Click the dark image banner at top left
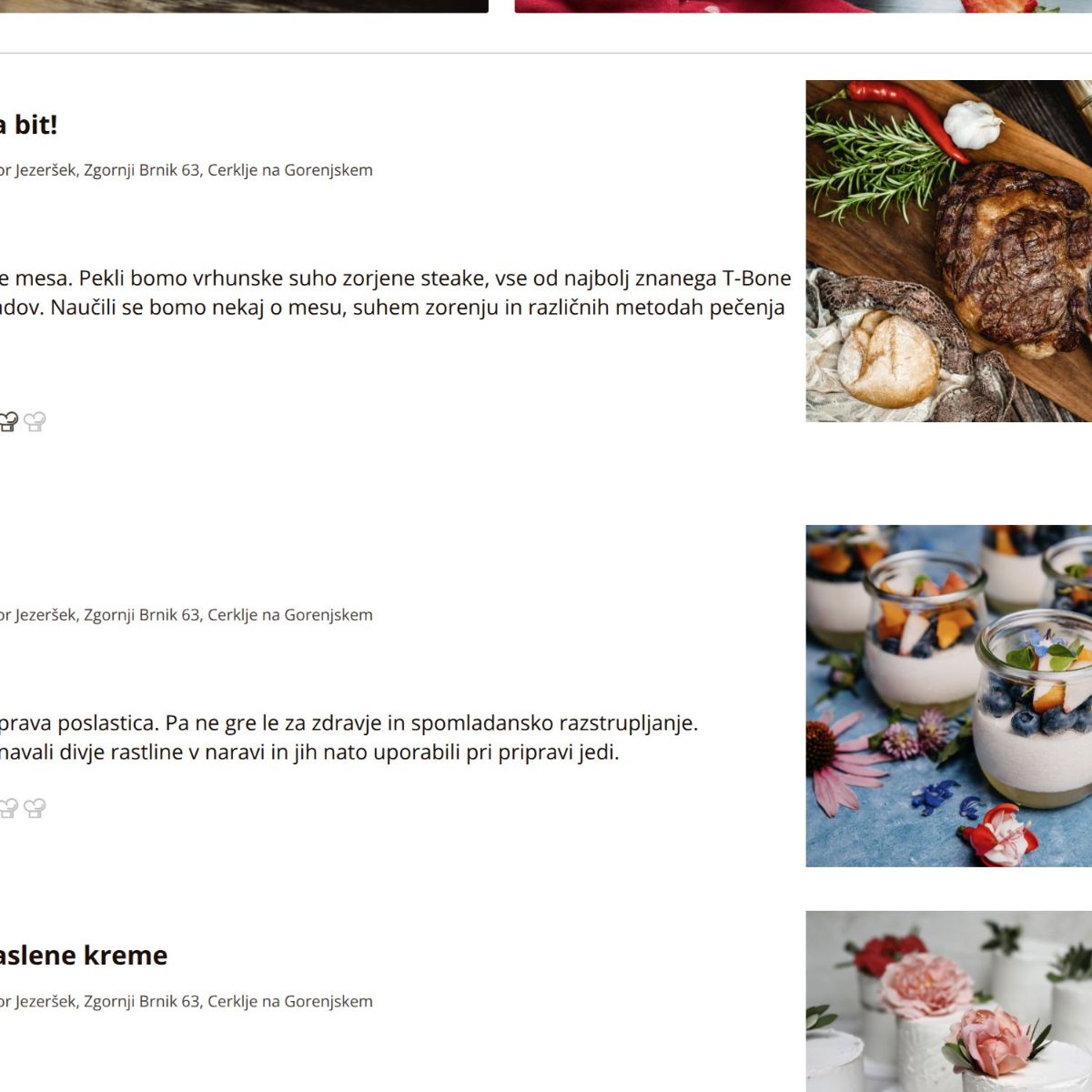The width and height of the screenshot is (1092, 1092). coord(244,5)
